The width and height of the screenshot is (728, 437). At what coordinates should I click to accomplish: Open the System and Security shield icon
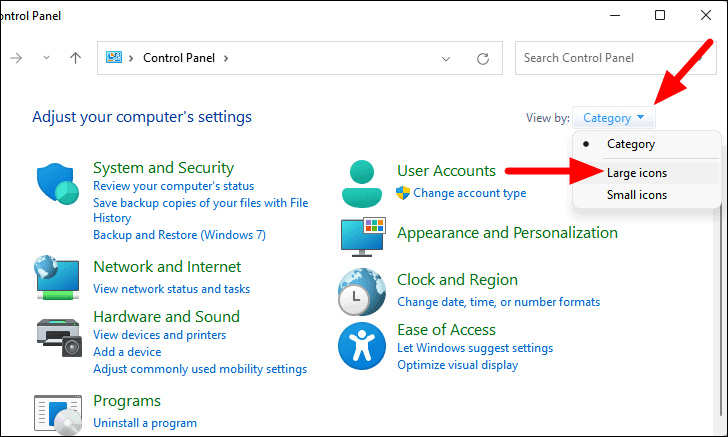[58, 183]
